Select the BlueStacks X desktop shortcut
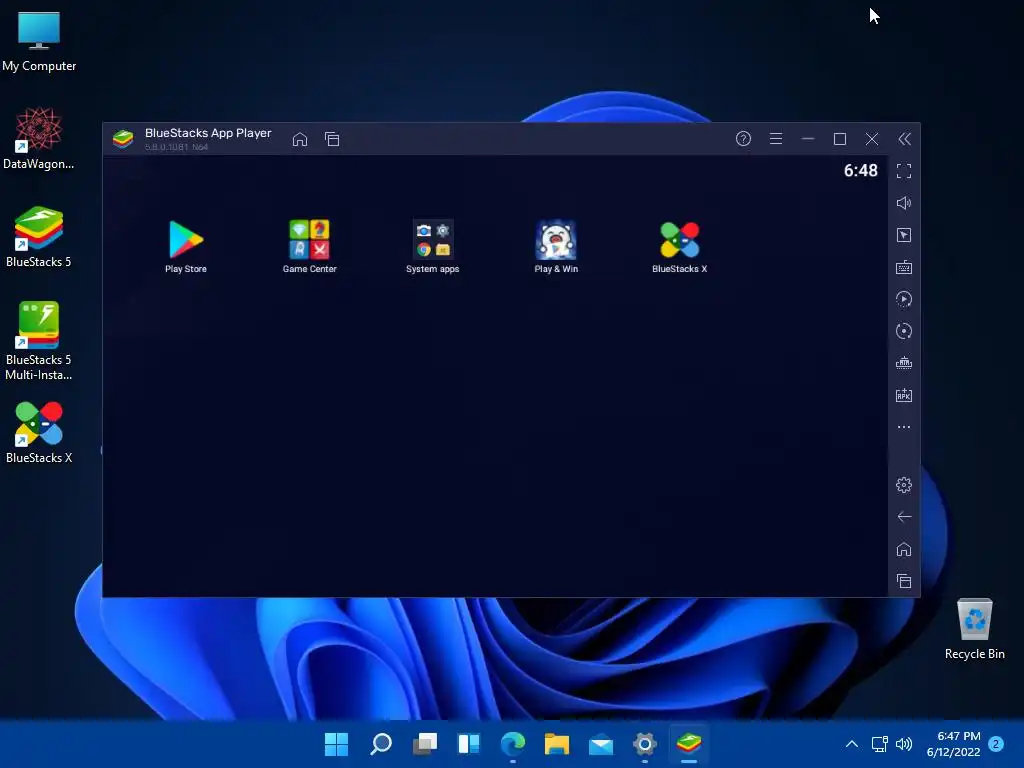 (x=39, y=433)
